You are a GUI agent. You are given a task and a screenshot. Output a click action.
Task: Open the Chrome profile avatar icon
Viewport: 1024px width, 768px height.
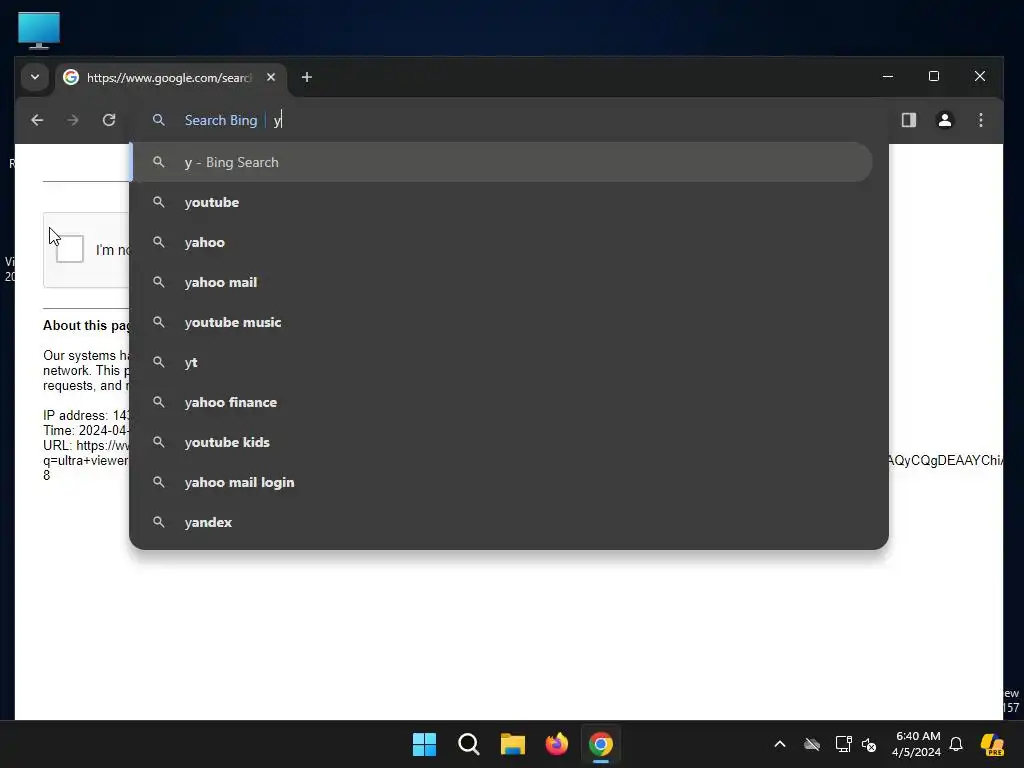[x=944, y=120]
